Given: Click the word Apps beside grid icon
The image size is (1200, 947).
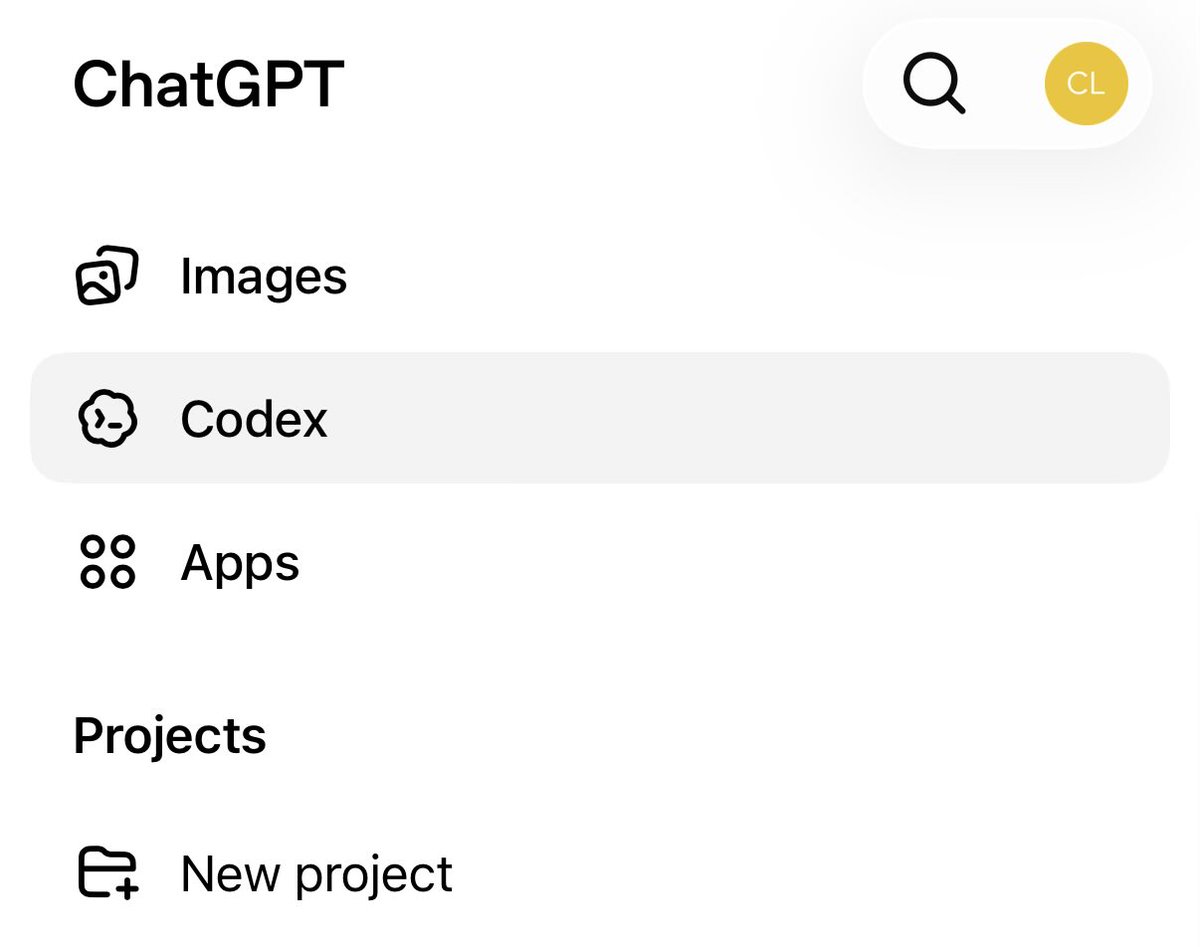Looking at the screenshot, I should tap(240, 564).
